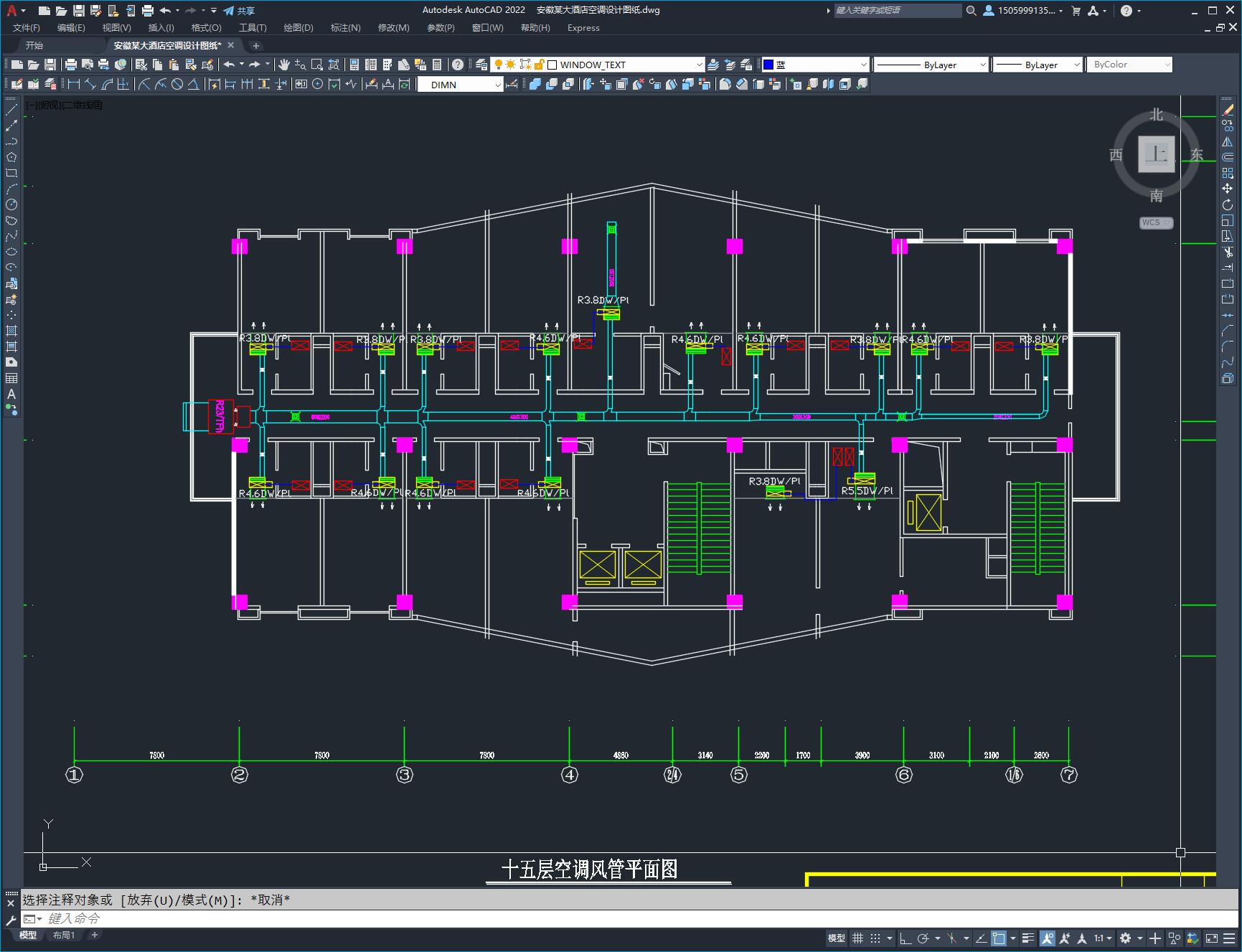Image resolution: width=1242 pixels, height=952 pixels.
Task: Select the Polygon draw tool
Action: tap(11, 157)
